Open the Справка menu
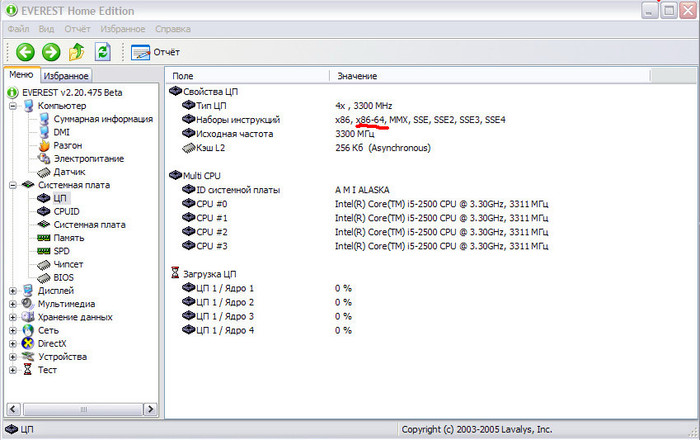This screenshot has height=440, width=700. [x=173, y=29]
